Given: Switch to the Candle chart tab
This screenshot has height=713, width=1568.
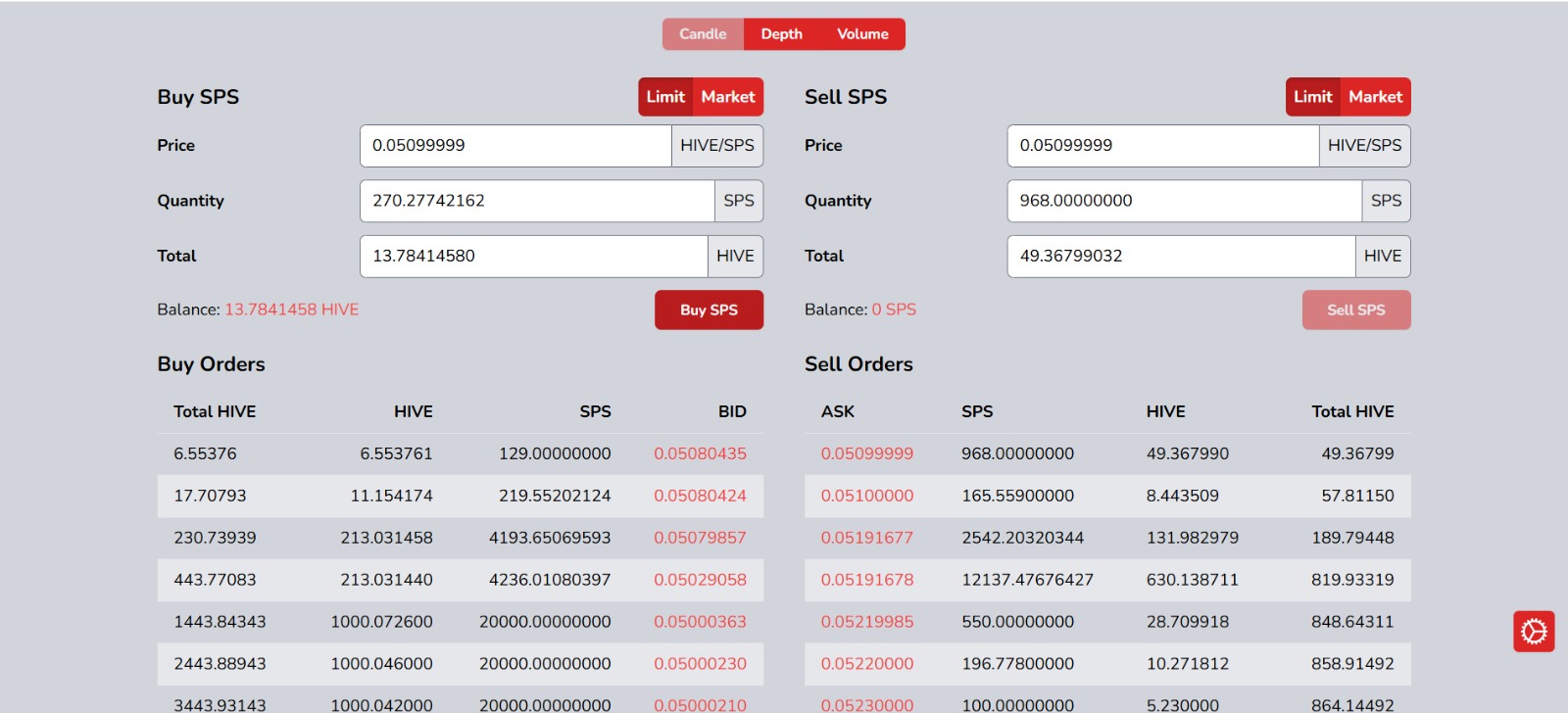Looking at the screenshot, I should click(703, 34).
